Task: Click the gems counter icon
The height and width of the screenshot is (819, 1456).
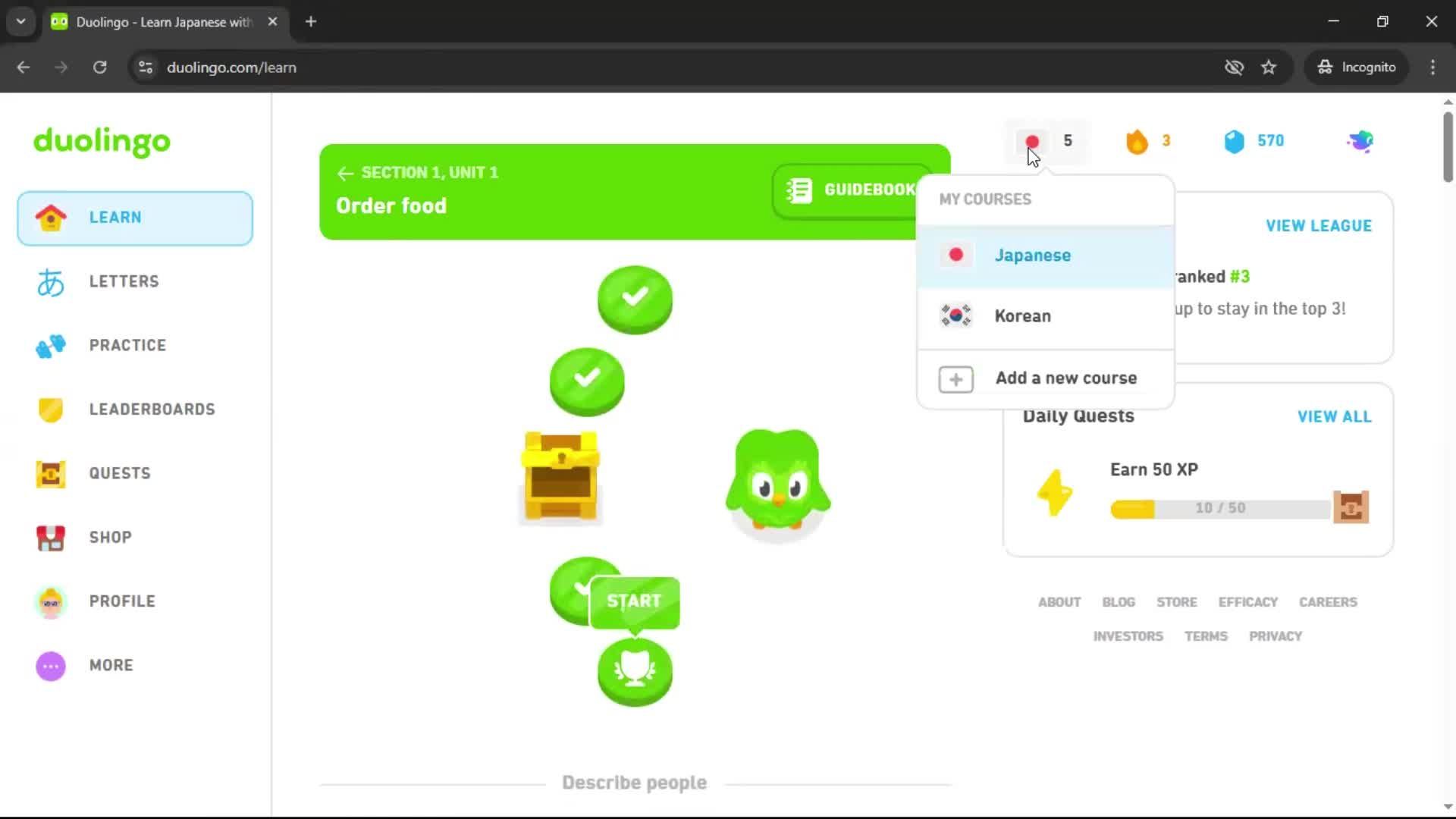Action: pos(1235,141)
